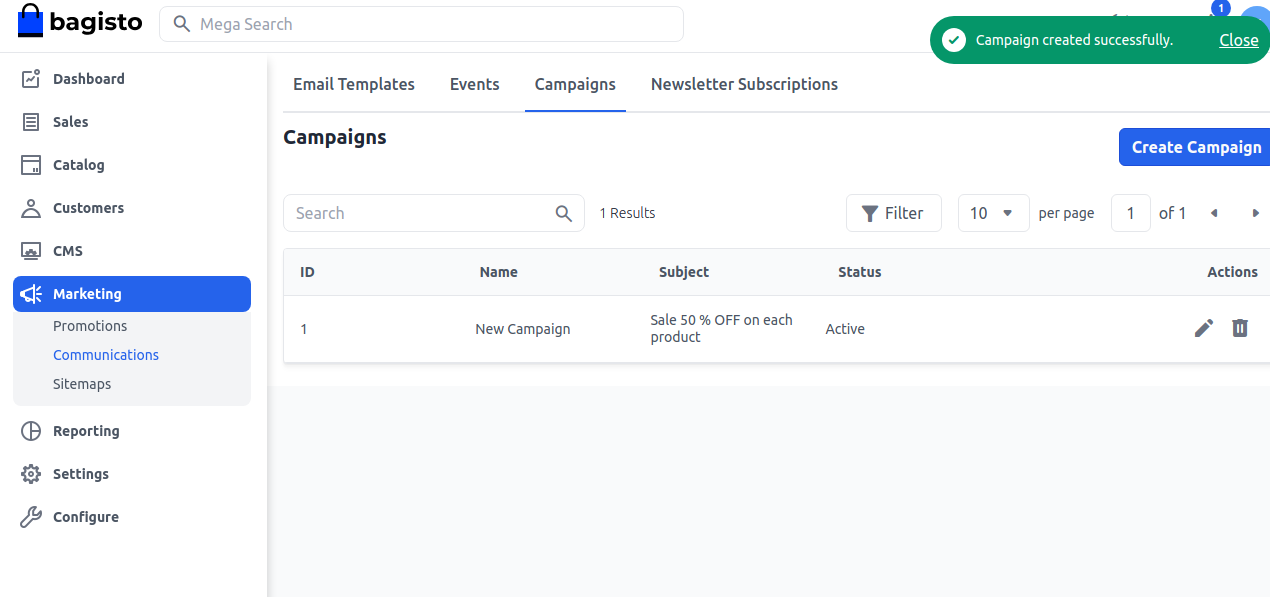Open the 10 per page dropdown
The height and width of the screenshot is (597, 1270).
[993, 213]
